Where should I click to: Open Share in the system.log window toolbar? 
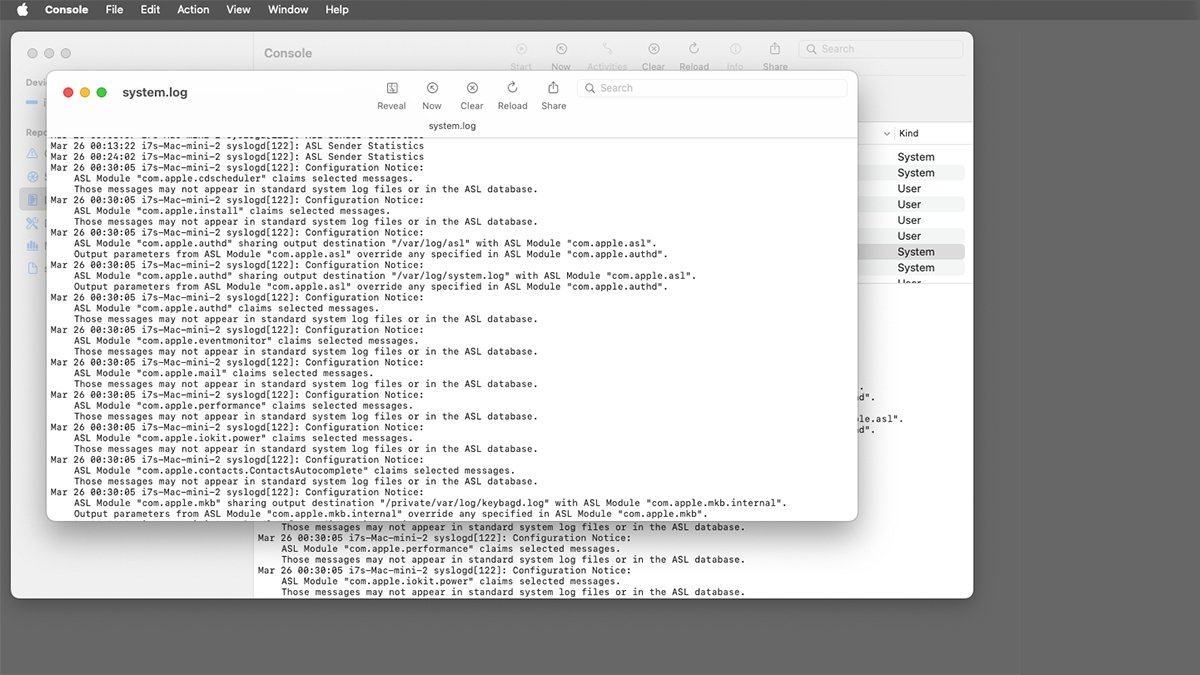pyautogui.click(x=554, y=88)
